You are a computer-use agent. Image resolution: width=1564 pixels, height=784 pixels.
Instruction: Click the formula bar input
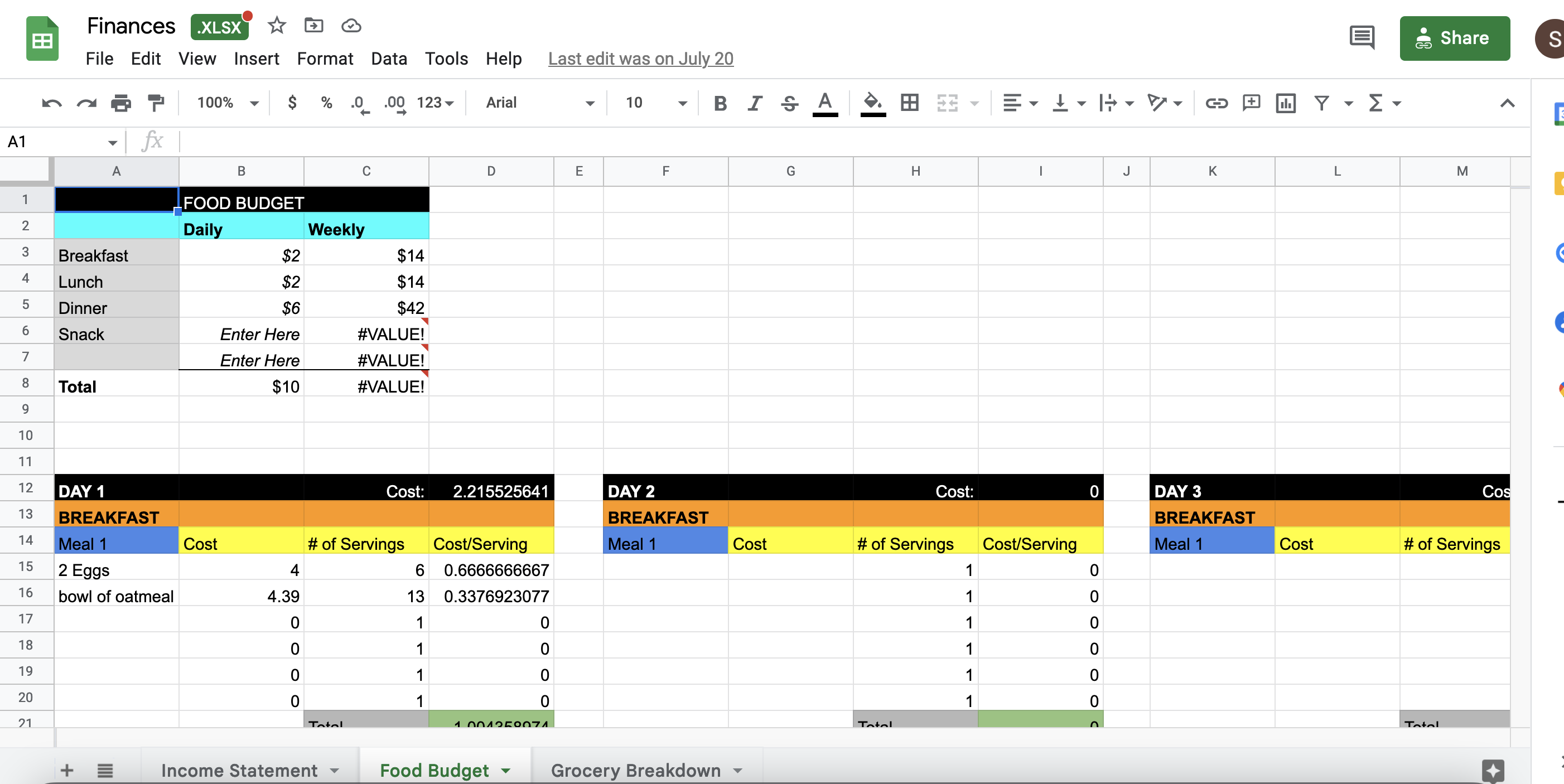(x=850, y=142)
